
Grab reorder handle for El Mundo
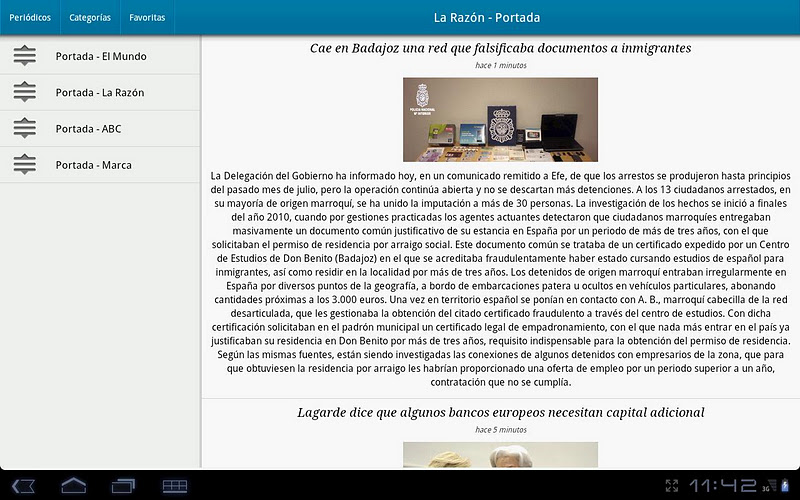(24, 56)
